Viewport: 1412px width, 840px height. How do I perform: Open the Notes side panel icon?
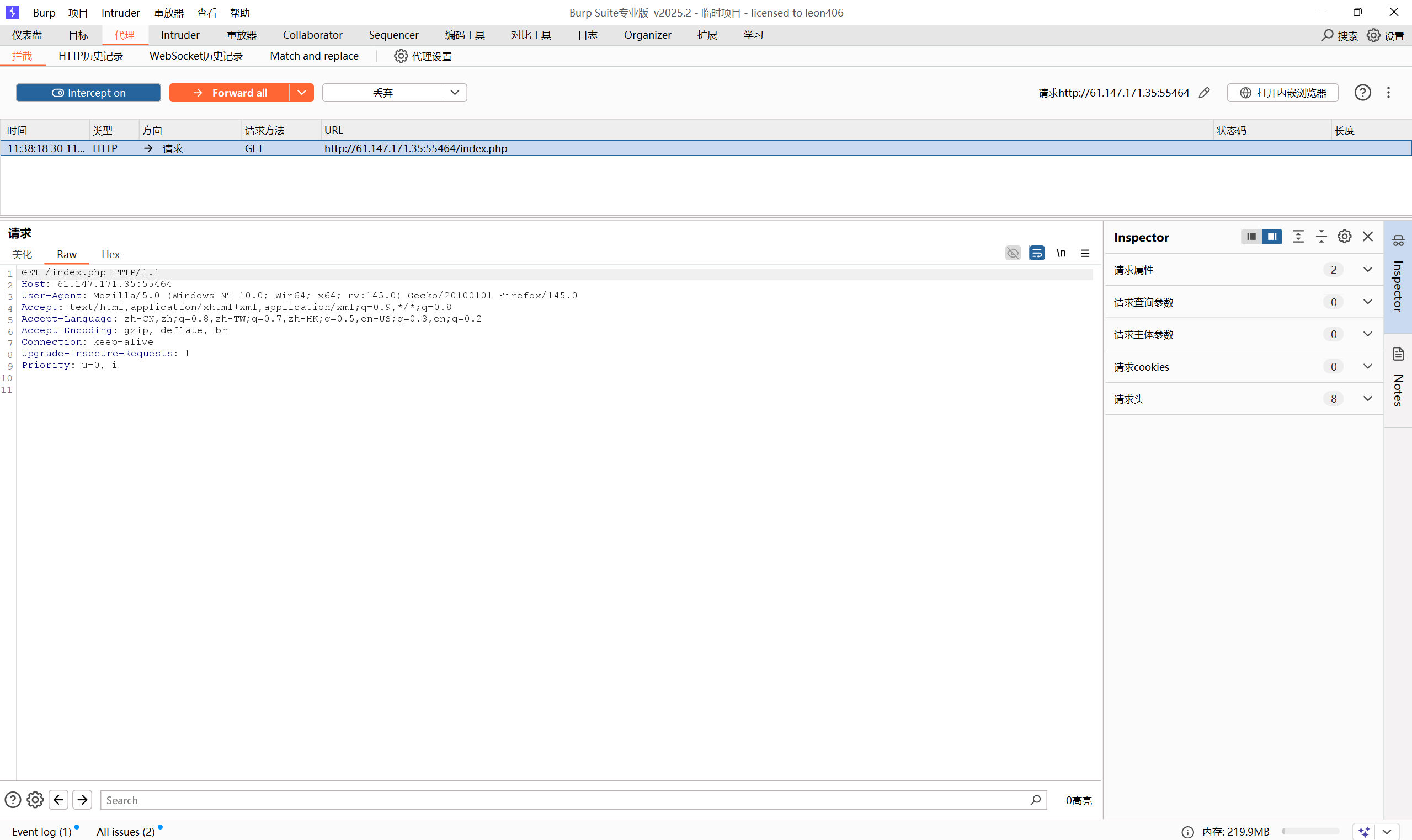click(1398, 355)
